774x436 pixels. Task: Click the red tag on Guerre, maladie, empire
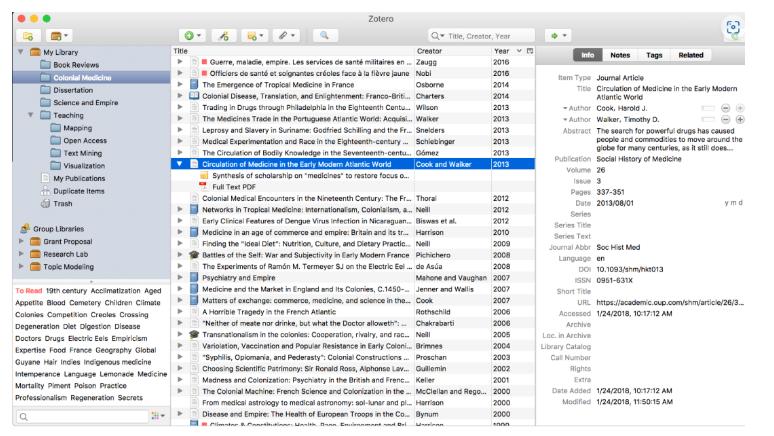point(204,62)
